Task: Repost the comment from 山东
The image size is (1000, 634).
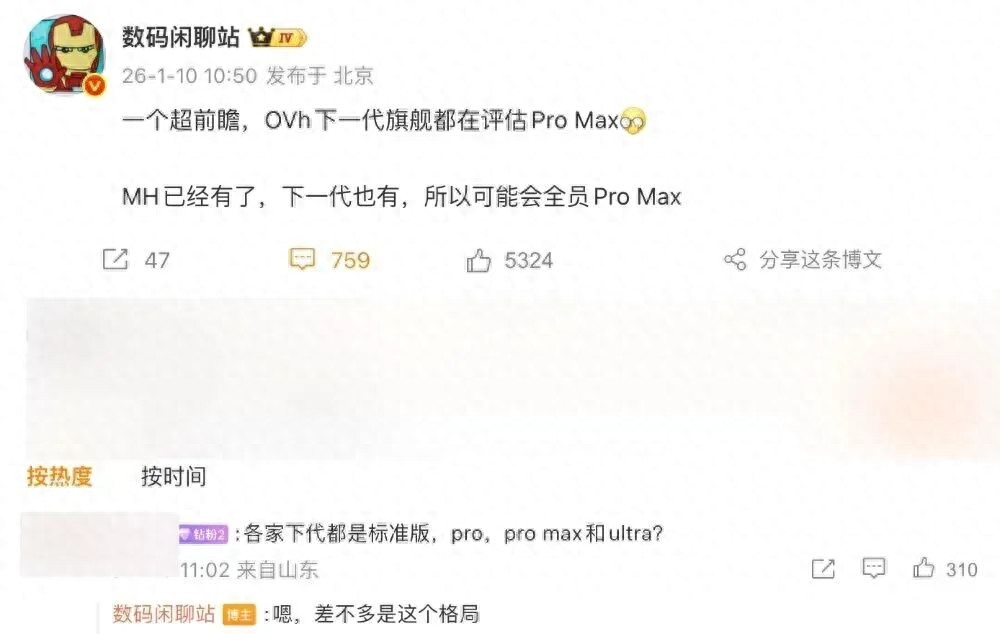Action: pyautogui.click(x=823, y=568)
